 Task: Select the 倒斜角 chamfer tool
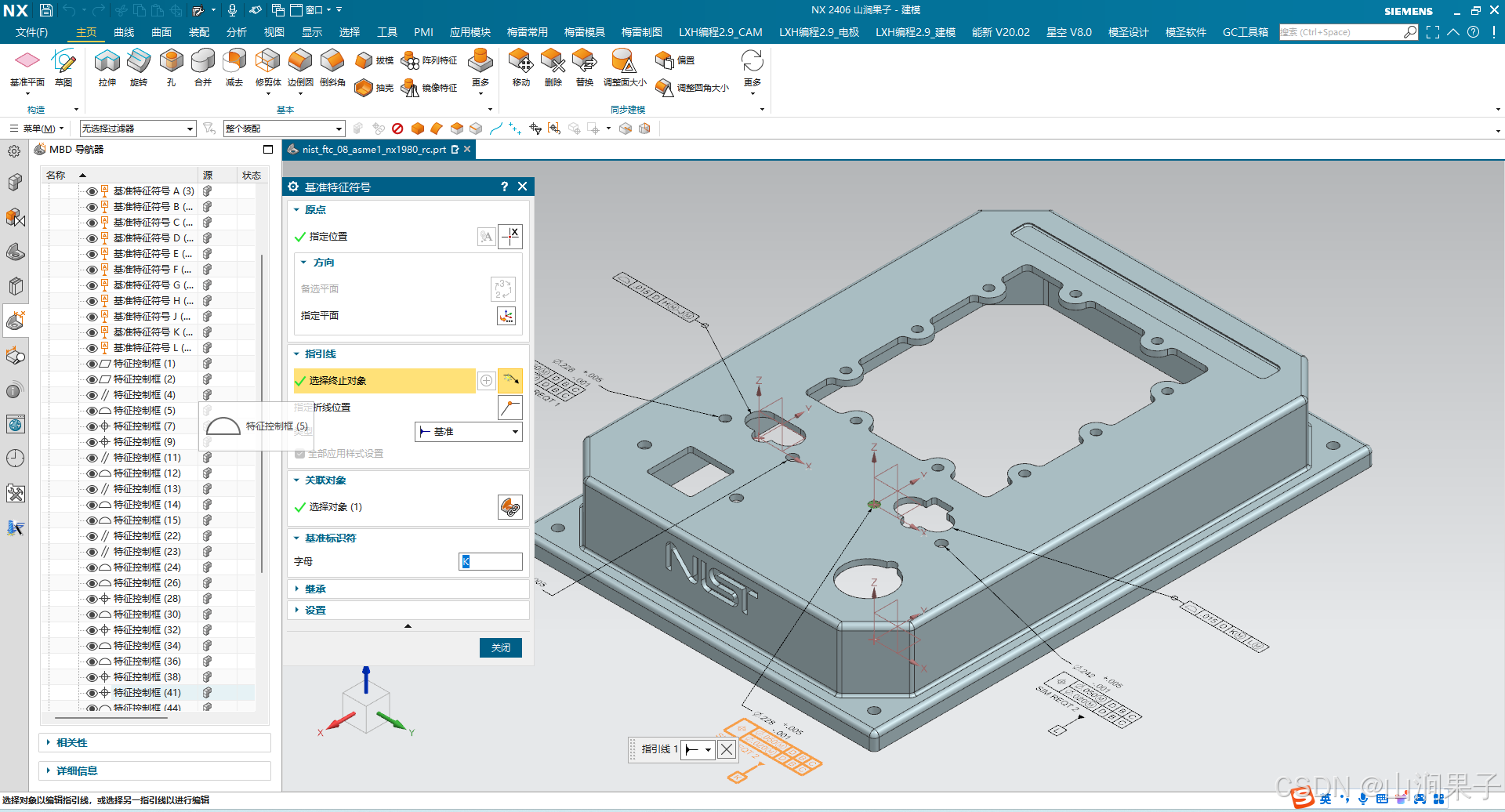(x=332, y=67)
